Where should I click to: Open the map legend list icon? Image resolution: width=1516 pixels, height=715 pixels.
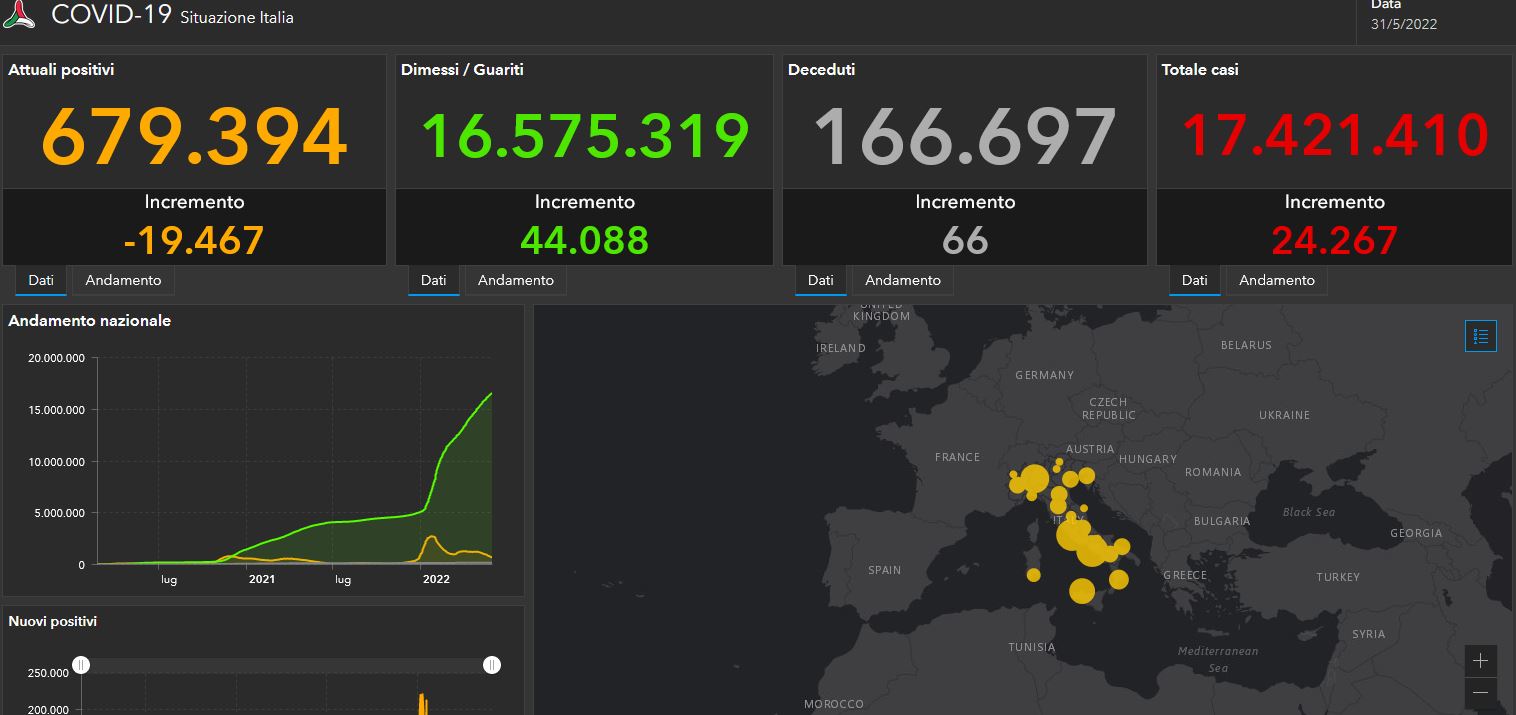click(x=1481, y=337)
